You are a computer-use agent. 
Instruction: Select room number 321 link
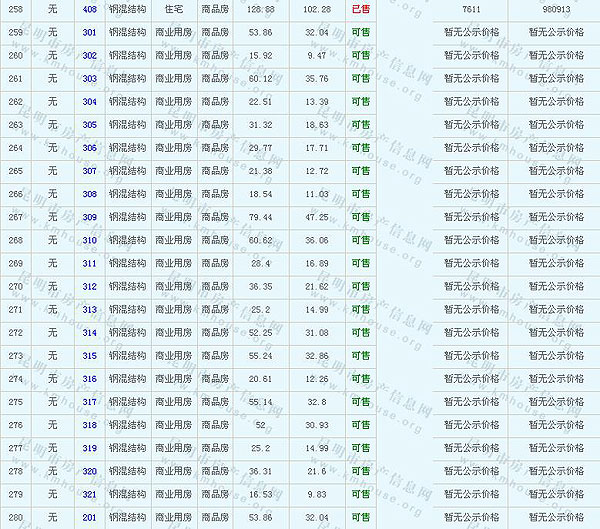pyautogui.click(x=90, y=495)
